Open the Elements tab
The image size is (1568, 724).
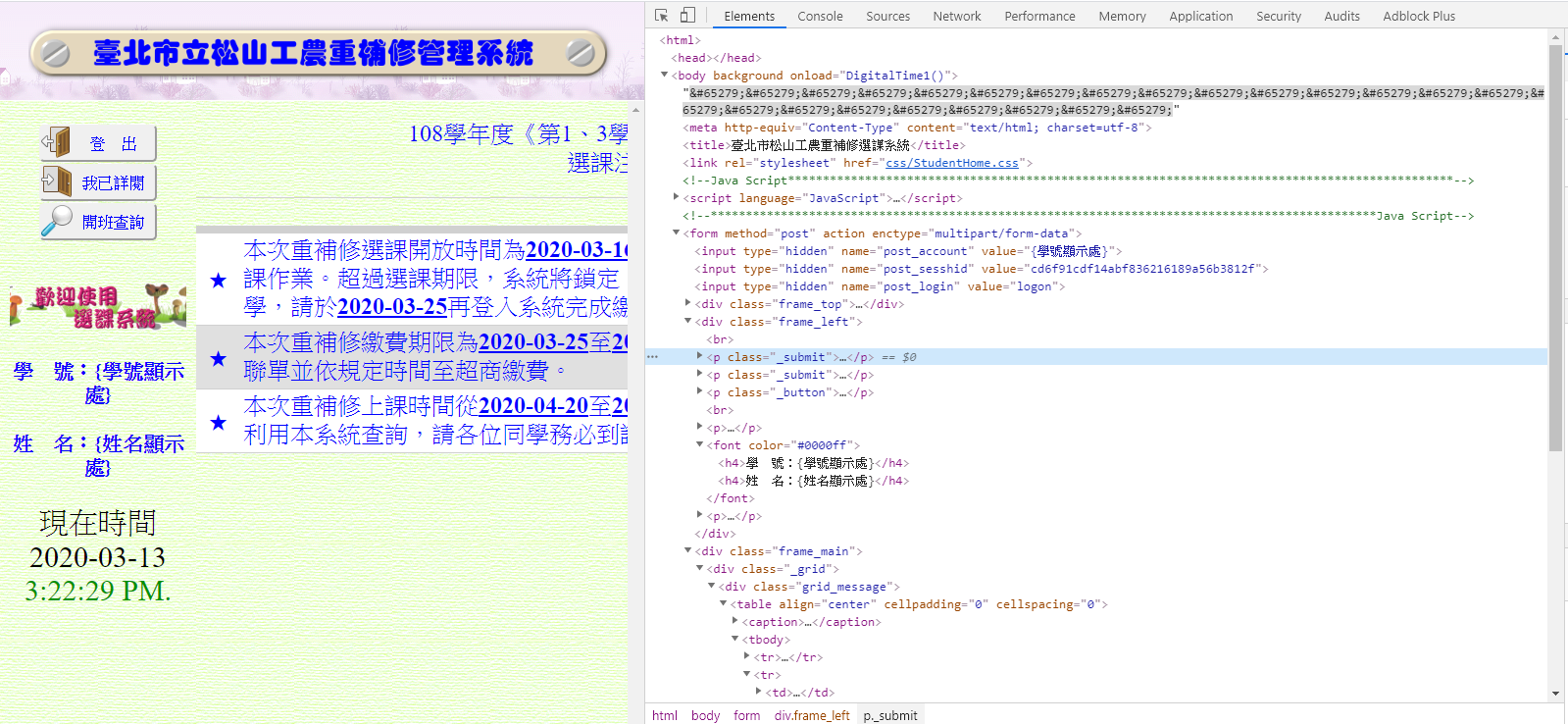click(749, 16)
